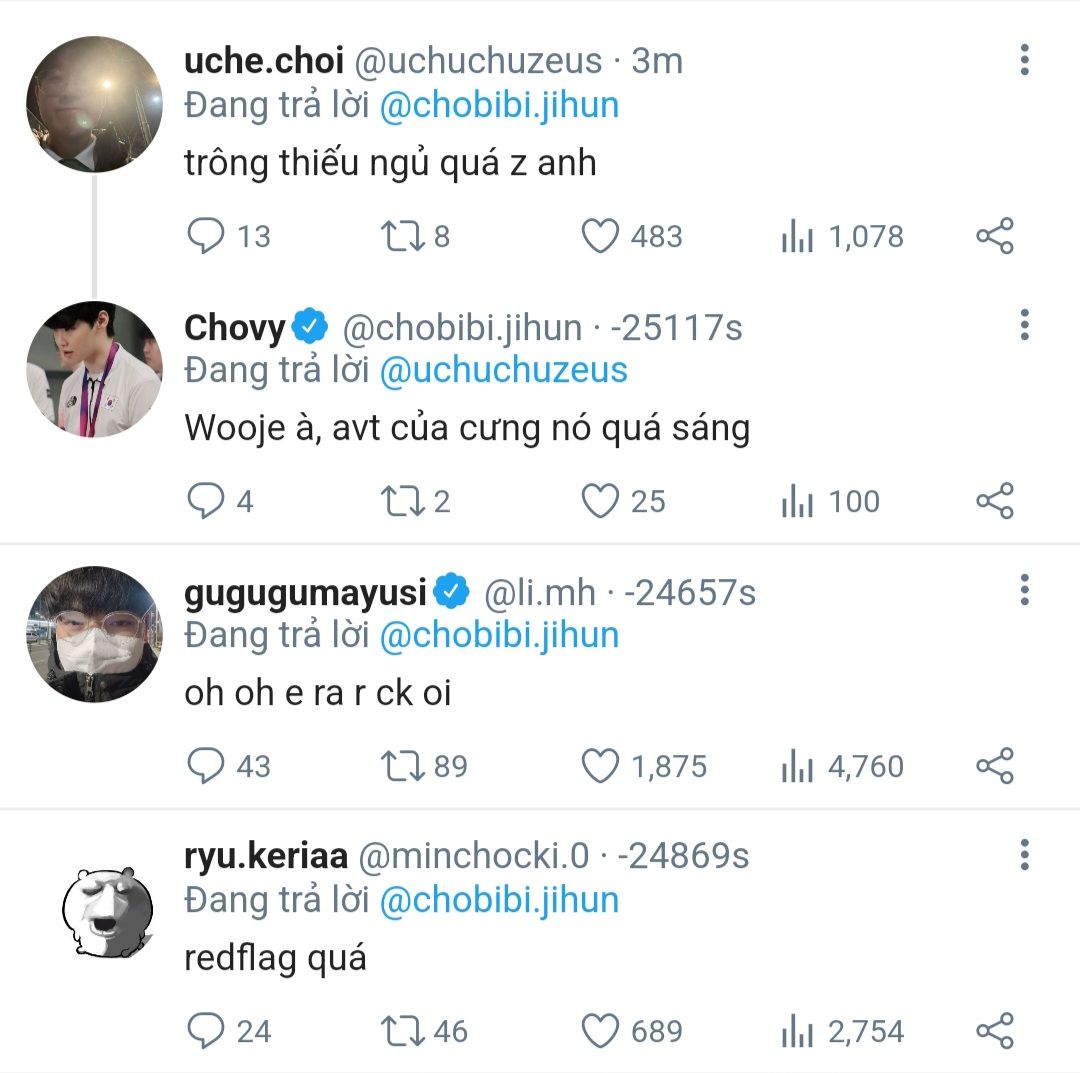Screen dimensions: 1080x1073
Task: Open @chobibi.jihun mention in ryu.keriaa's reply
Action: [499, 900]
